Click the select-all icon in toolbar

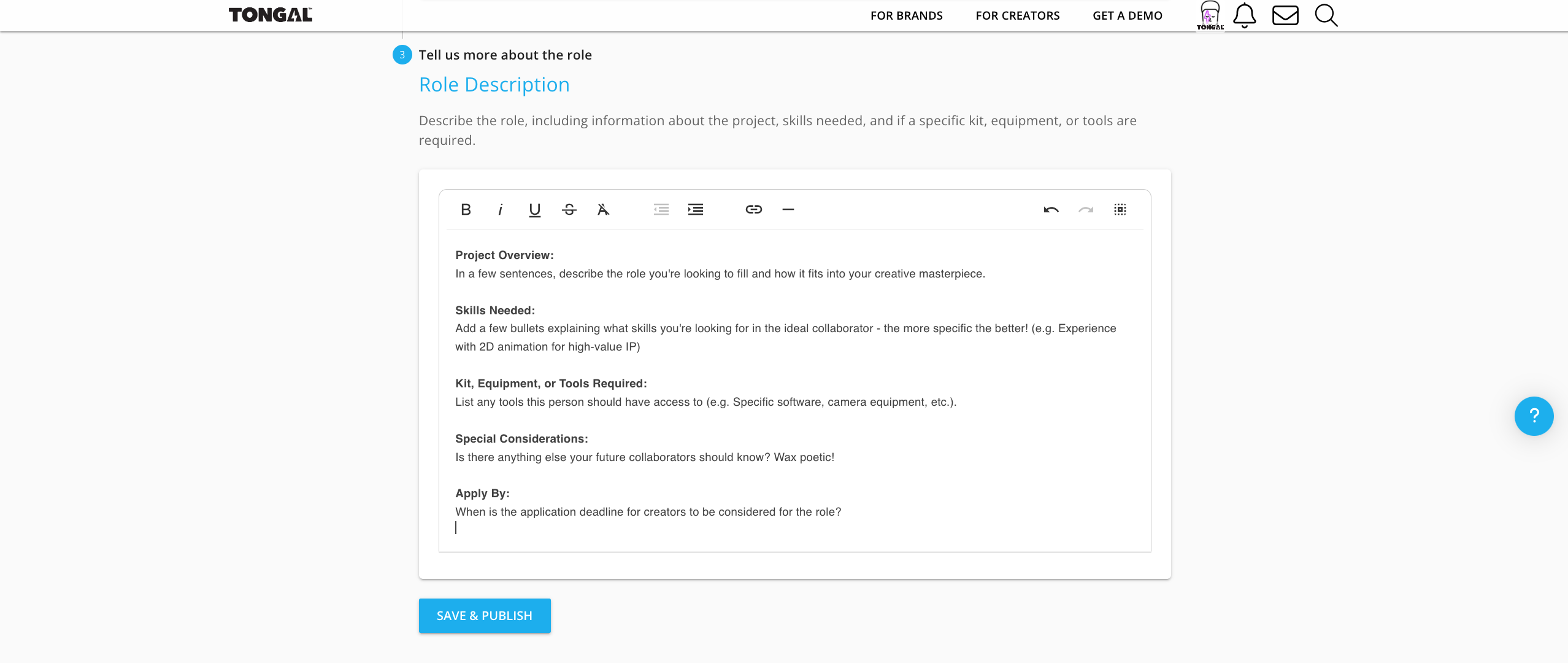(1120, 209)
